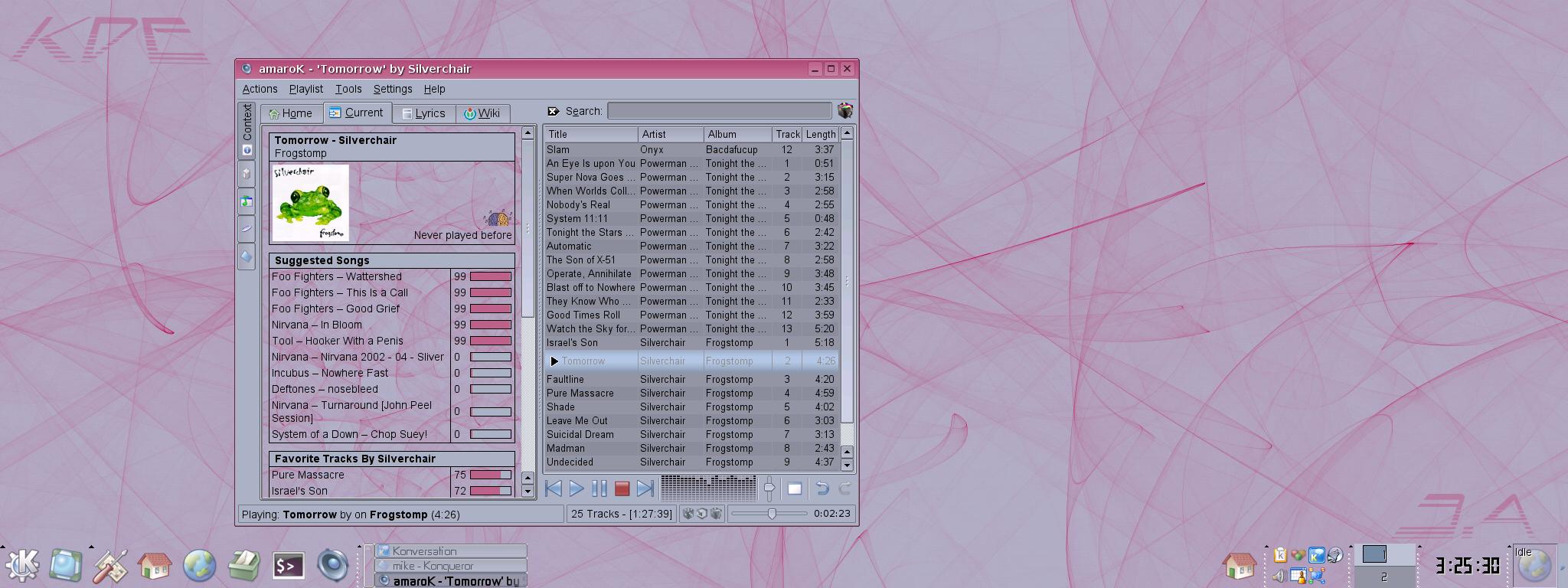The width and height of the screenshot is (1568, 588).
Task: Open suggested song Nirvana – In Bloom
Action: 316,325
